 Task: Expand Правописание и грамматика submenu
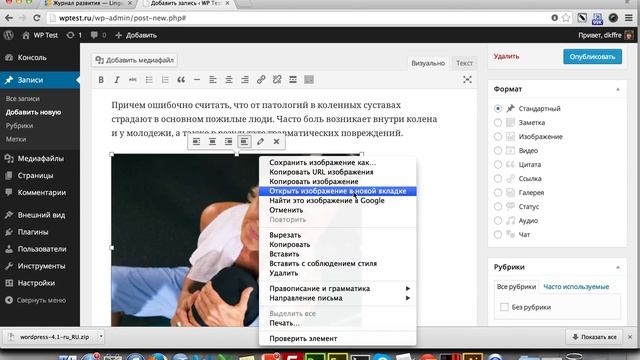(x=338, y=289)
